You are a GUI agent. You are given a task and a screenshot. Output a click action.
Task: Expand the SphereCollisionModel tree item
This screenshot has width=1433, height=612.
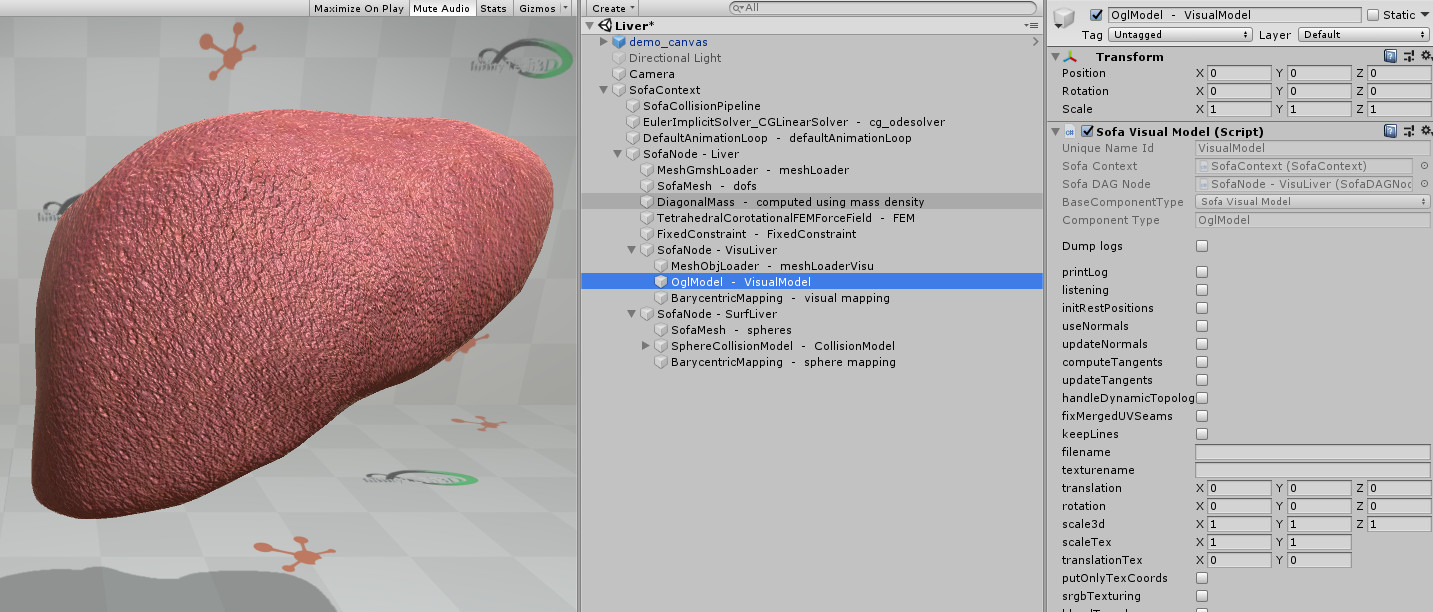[x=645, y=345]
